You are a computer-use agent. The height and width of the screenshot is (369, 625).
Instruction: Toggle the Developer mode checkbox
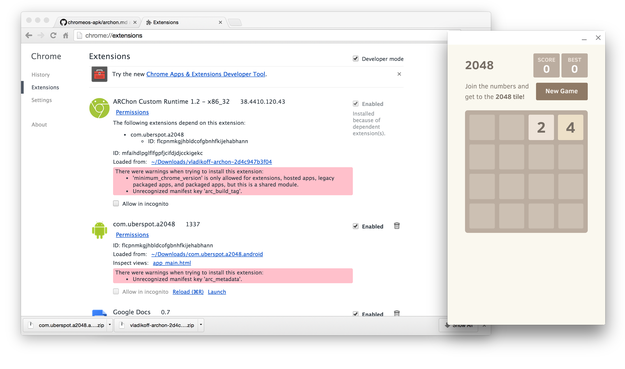356,59
